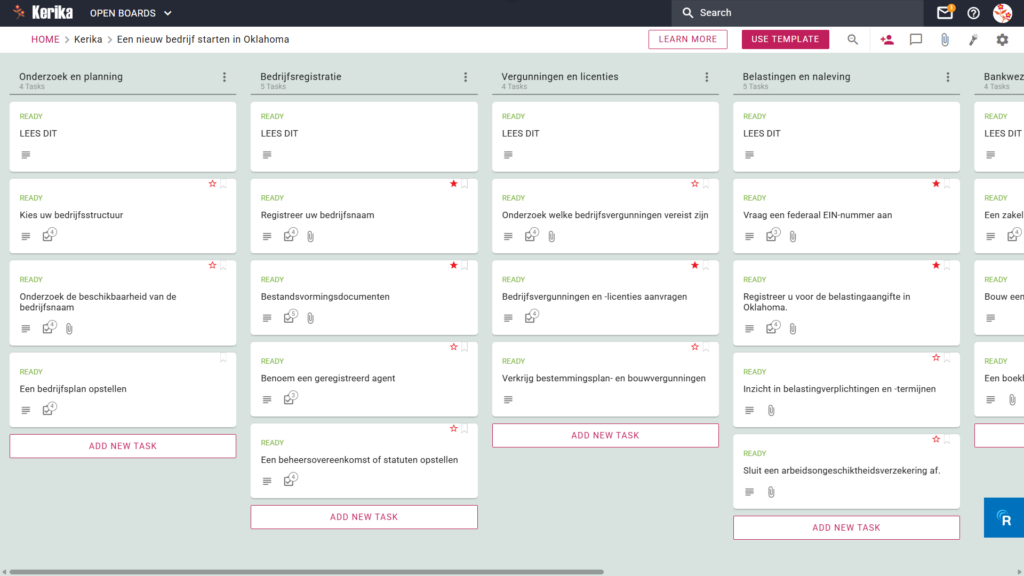Toggle star on 'Inzicht in belastingverplichtingen' card
This screenshot has height=576, width=1024.
pos(936,358)
